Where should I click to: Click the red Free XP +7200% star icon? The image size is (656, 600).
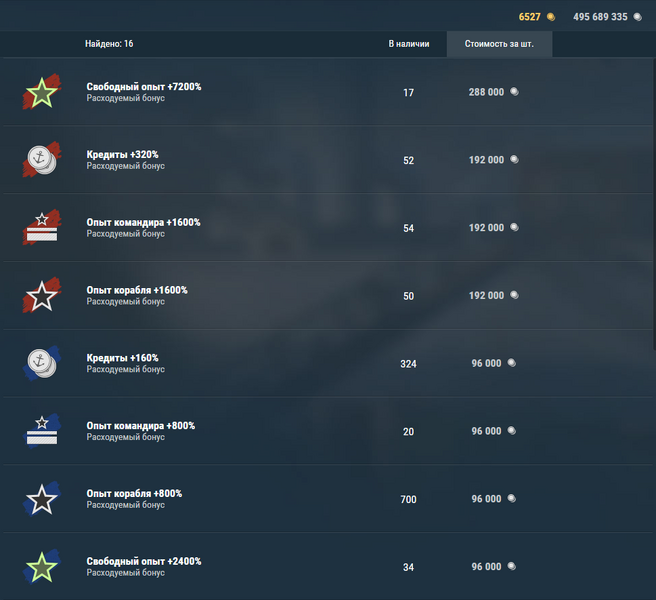click(42, 92)
